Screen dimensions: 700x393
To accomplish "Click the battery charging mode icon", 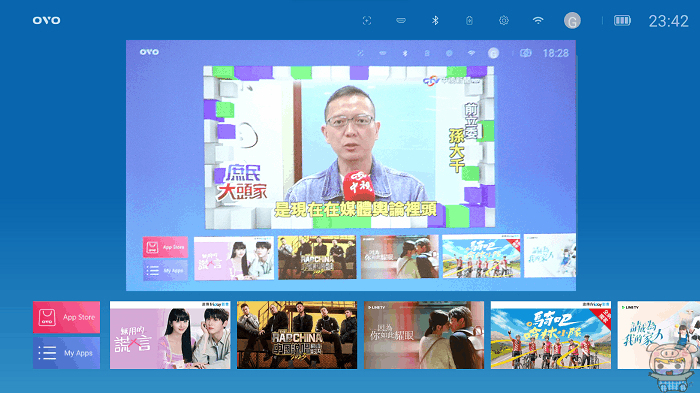I will pos(469,21).
